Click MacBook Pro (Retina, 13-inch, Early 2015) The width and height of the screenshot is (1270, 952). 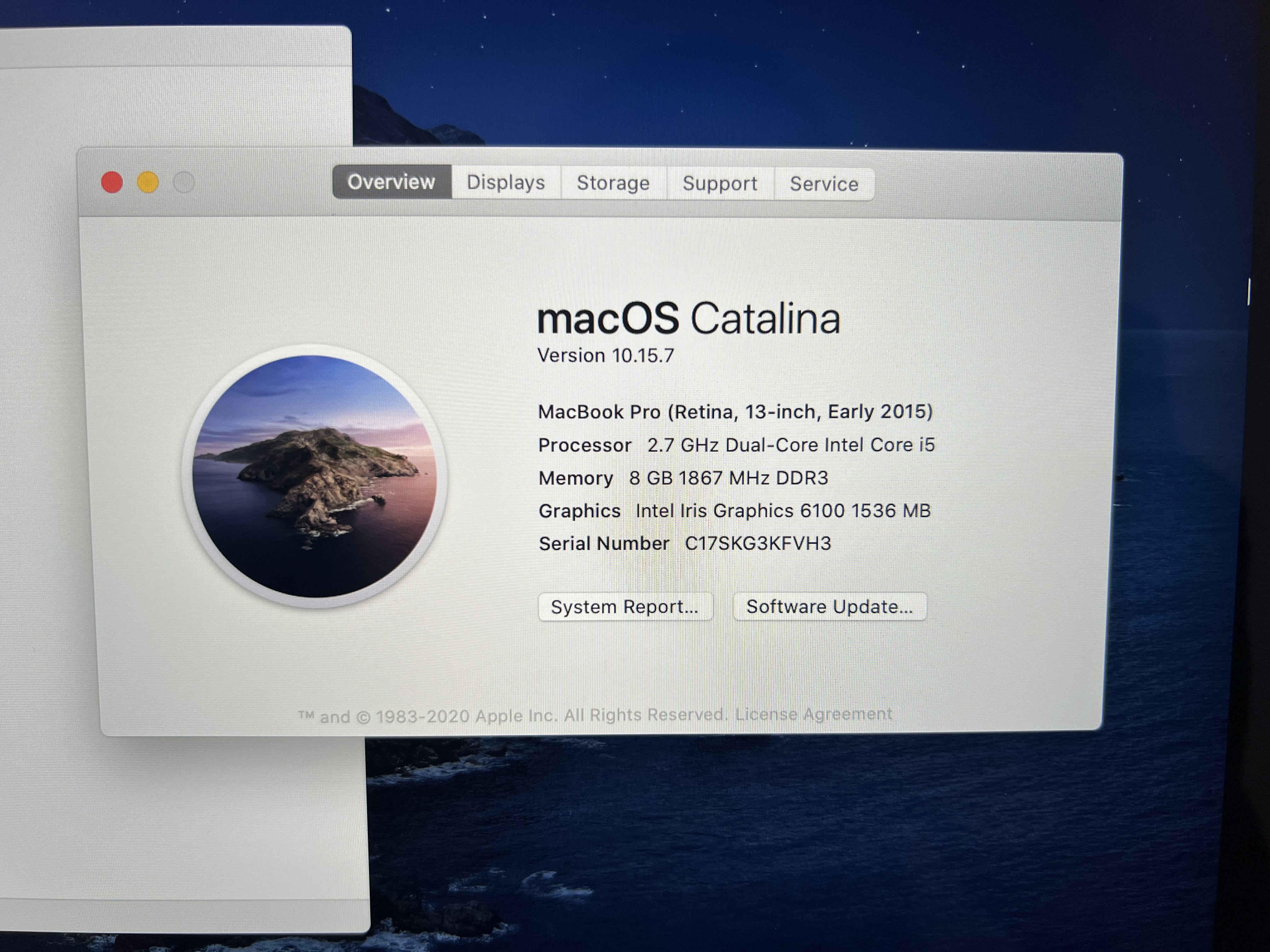735,412
